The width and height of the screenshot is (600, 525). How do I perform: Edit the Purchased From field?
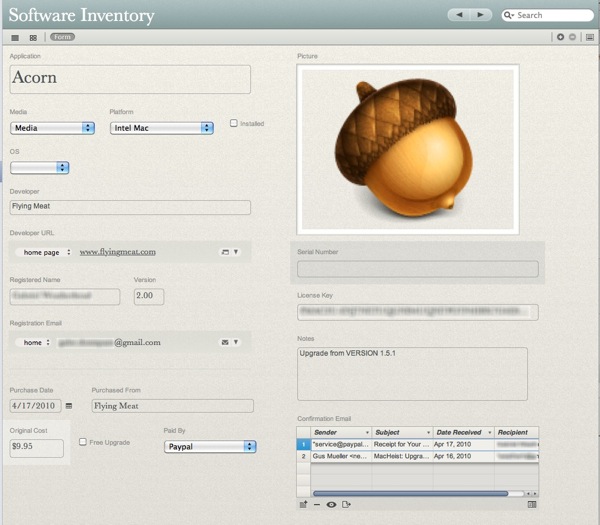pyautogui.click(x=173, y=406)
